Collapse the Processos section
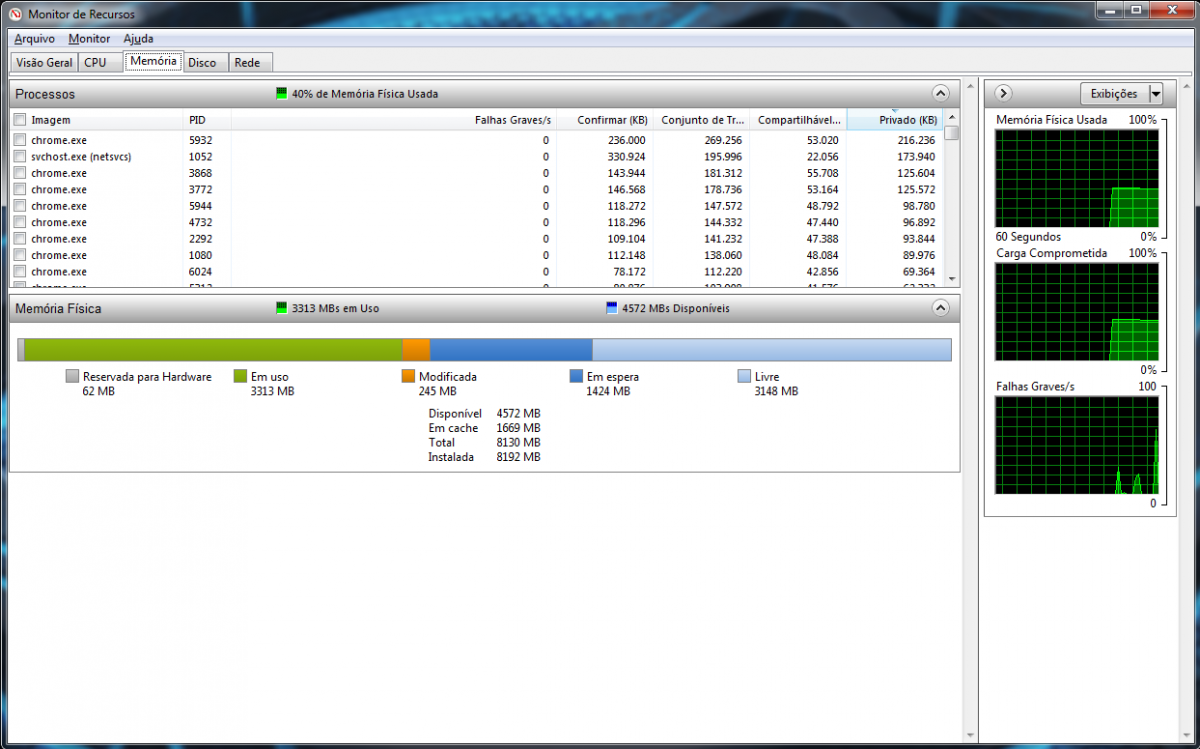 (x=940, y=94)
